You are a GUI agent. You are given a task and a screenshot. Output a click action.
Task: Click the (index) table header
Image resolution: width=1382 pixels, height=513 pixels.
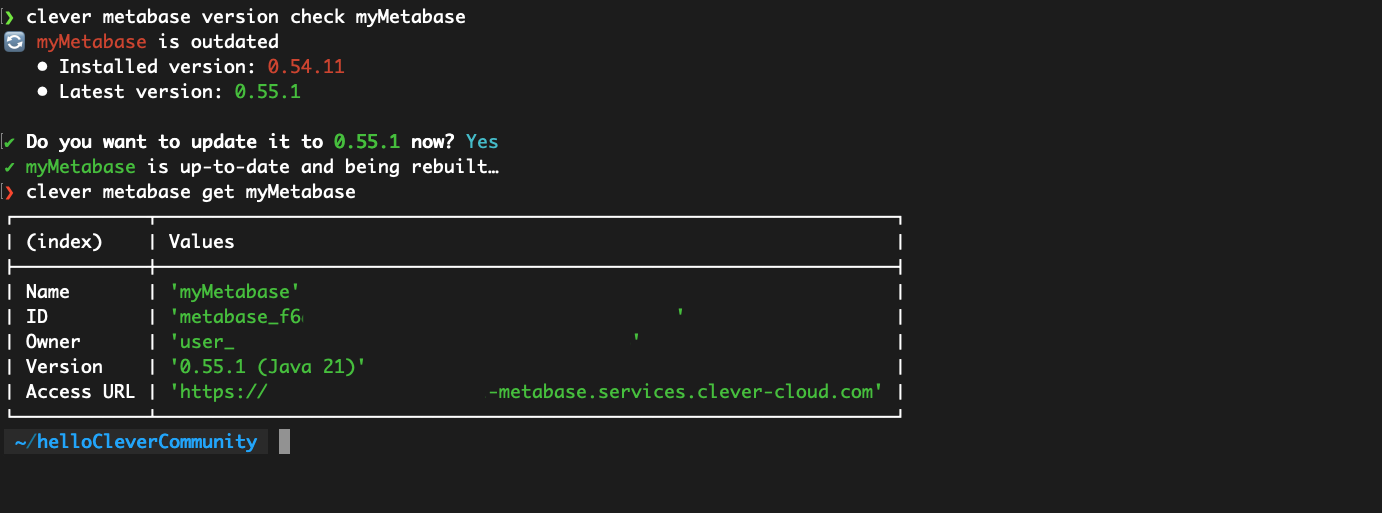point(64,241)
